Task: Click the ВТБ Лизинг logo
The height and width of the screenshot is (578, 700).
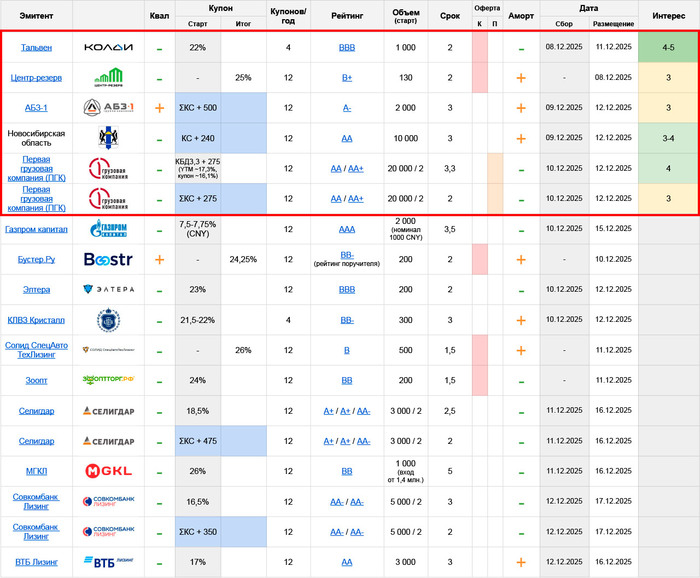Action: click(108, 562)
